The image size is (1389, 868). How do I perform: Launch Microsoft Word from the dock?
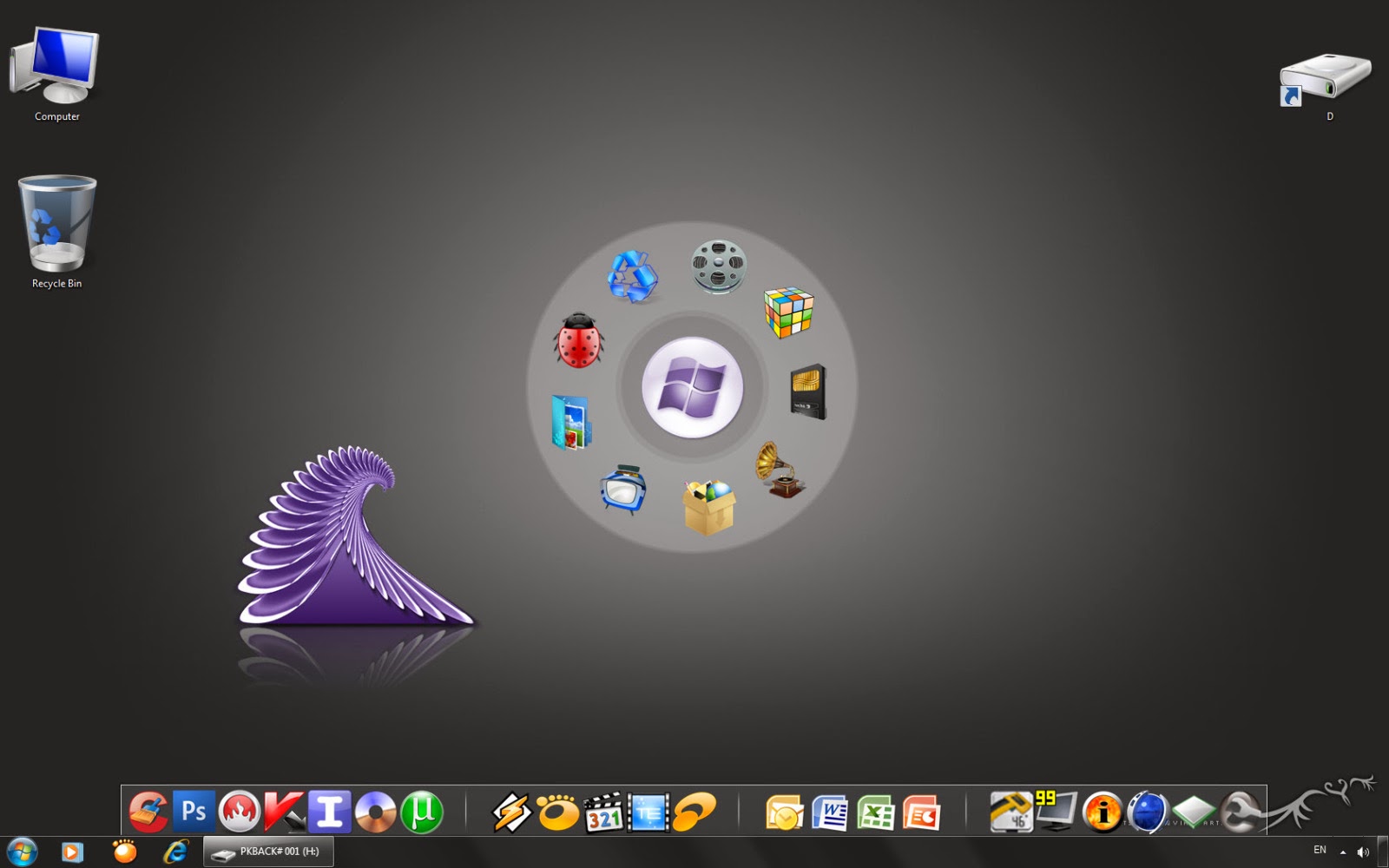(830, 813)
